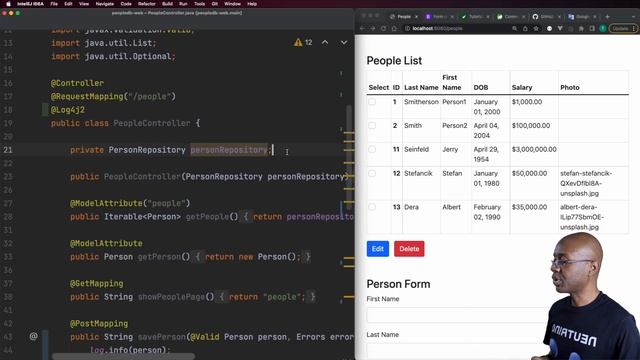Open the Build menu
The height and width of the screenshot is (360, 640).
click(x=167, y=4)
